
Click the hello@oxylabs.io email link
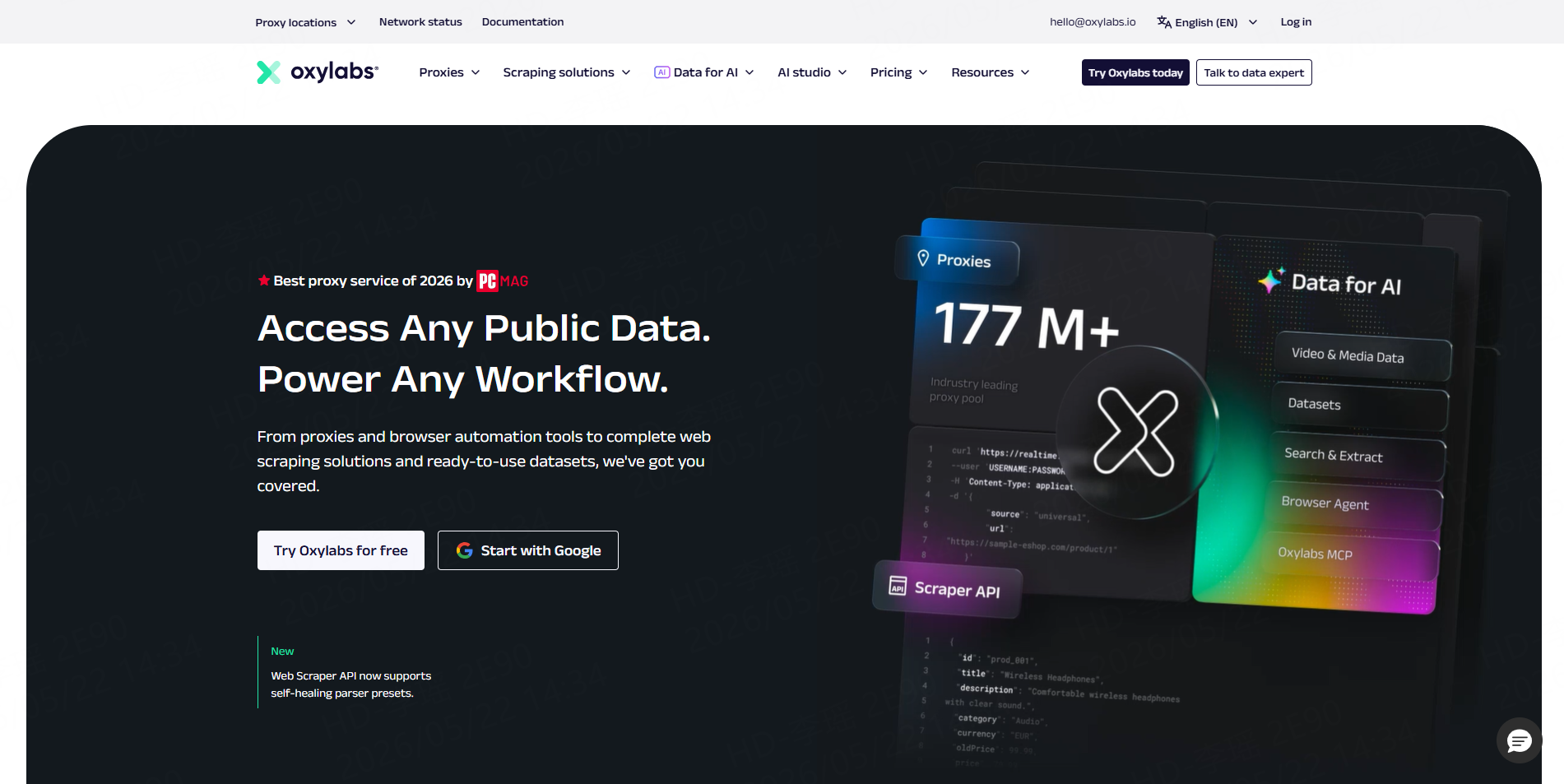[1093, 22]
